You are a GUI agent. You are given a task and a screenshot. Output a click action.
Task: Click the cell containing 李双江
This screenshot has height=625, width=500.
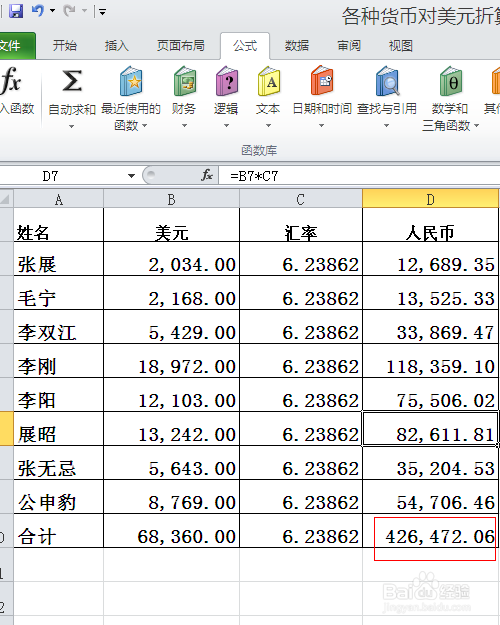tap(59, 326)
